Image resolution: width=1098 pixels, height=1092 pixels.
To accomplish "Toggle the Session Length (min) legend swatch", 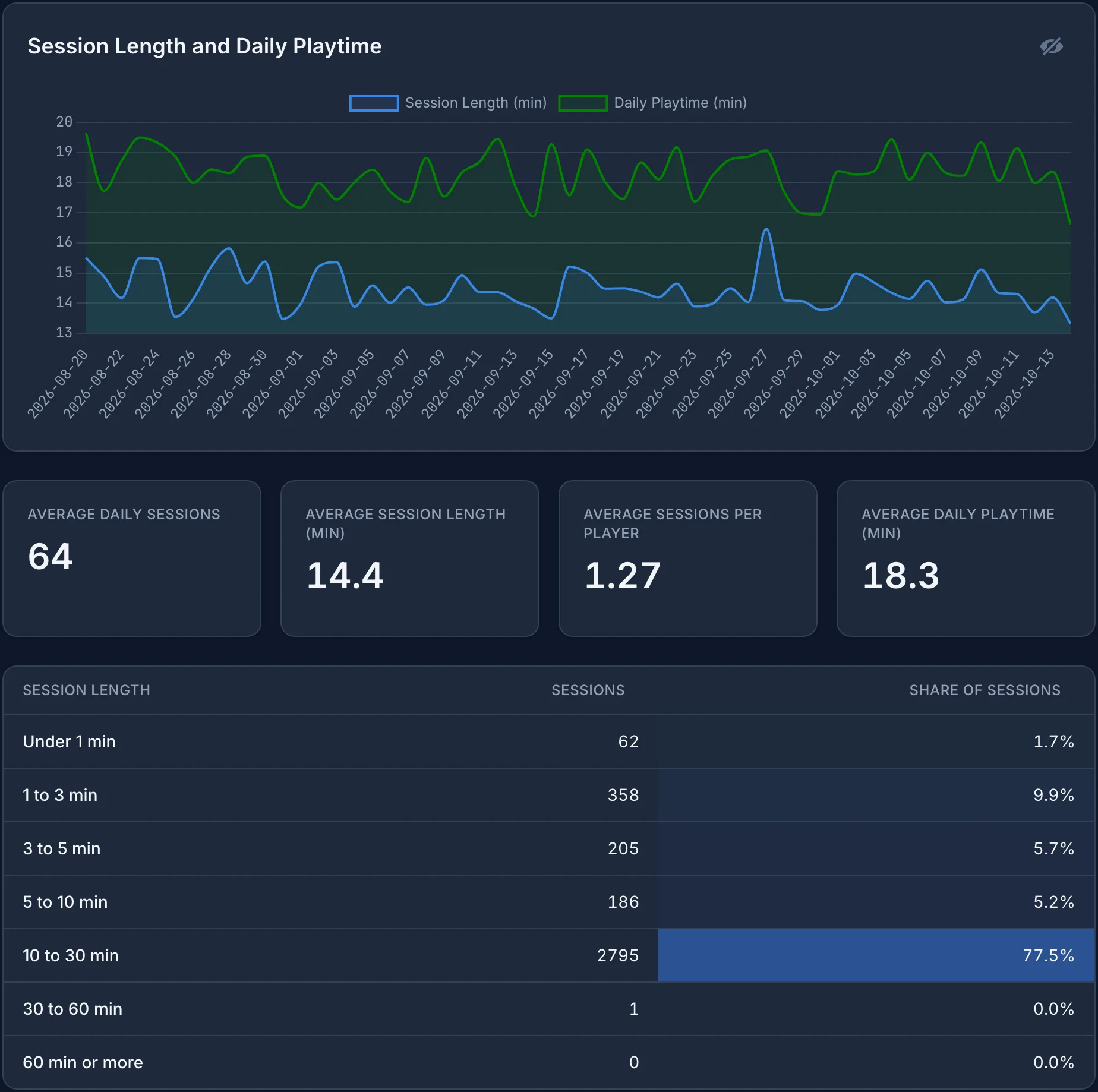I will coord(374,103).
